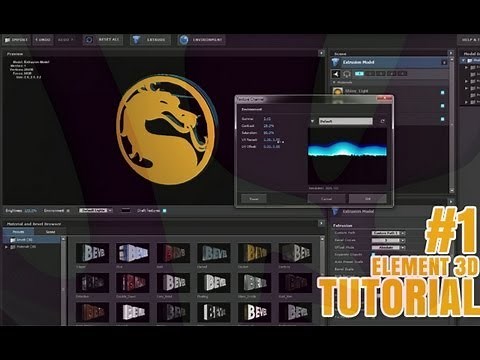
Task: Expand the Materials folder in preset tree
Action: [6, 247]
